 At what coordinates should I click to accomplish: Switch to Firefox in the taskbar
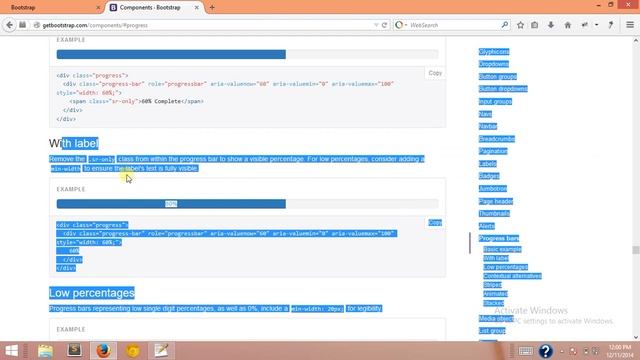pyautogui.click(x=103, y=351)
